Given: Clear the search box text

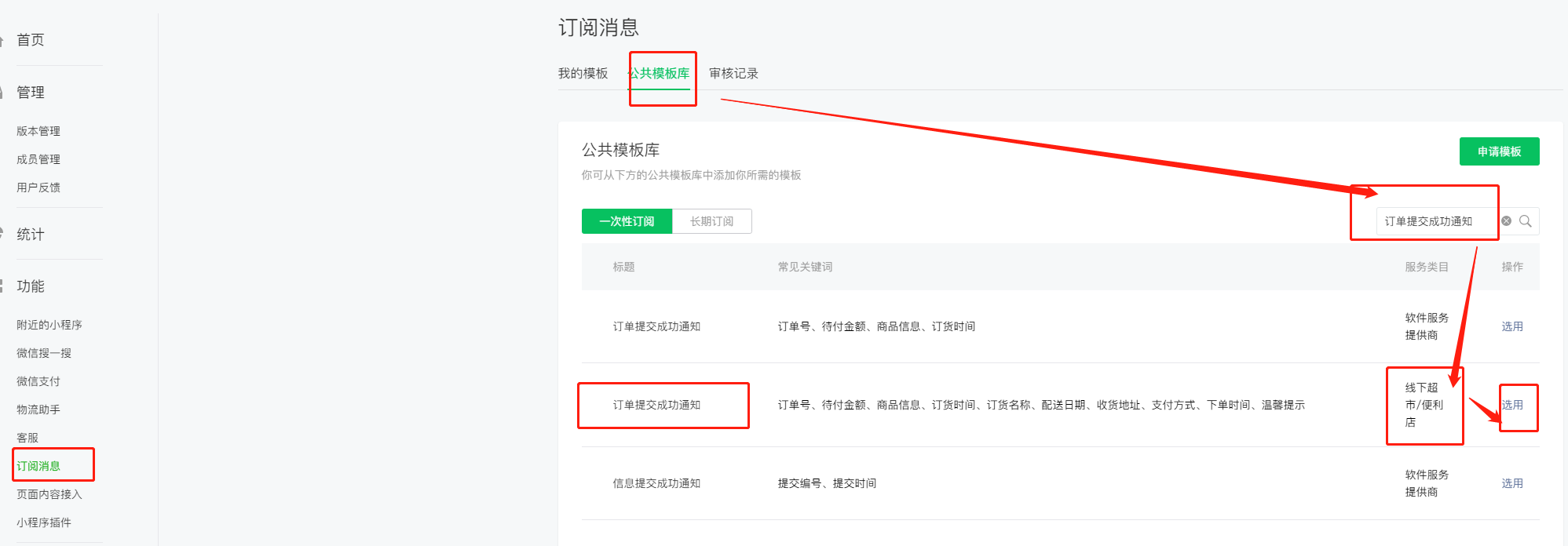Looking at the screenshot, I should 1506,221.
